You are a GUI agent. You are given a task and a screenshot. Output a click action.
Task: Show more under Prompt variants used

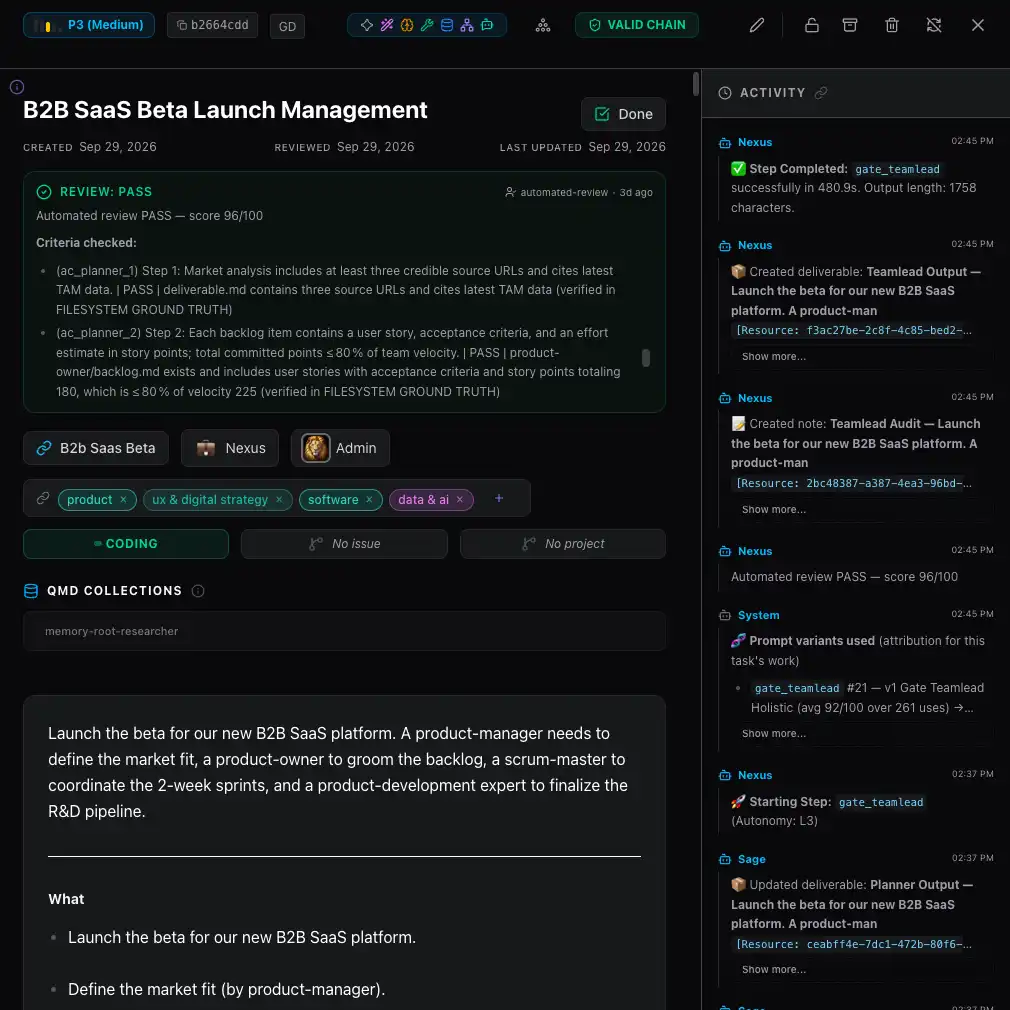(x=773, y=733)
